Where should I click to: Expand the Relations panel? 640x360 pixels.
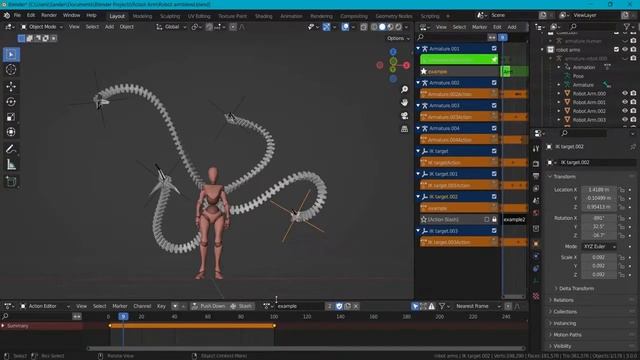pos(563,300)
